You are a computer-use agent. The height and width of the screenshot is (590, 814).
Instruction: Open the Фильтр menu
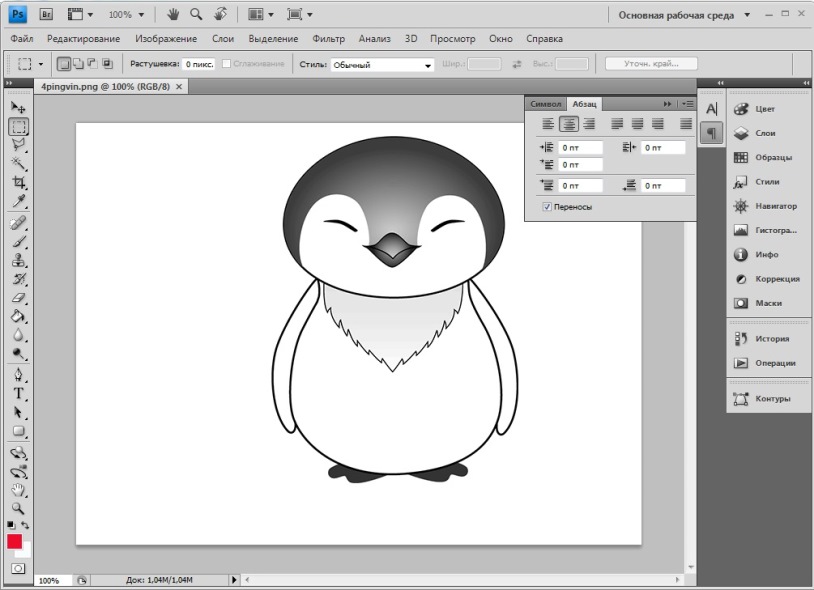click(x=328, y=39)
